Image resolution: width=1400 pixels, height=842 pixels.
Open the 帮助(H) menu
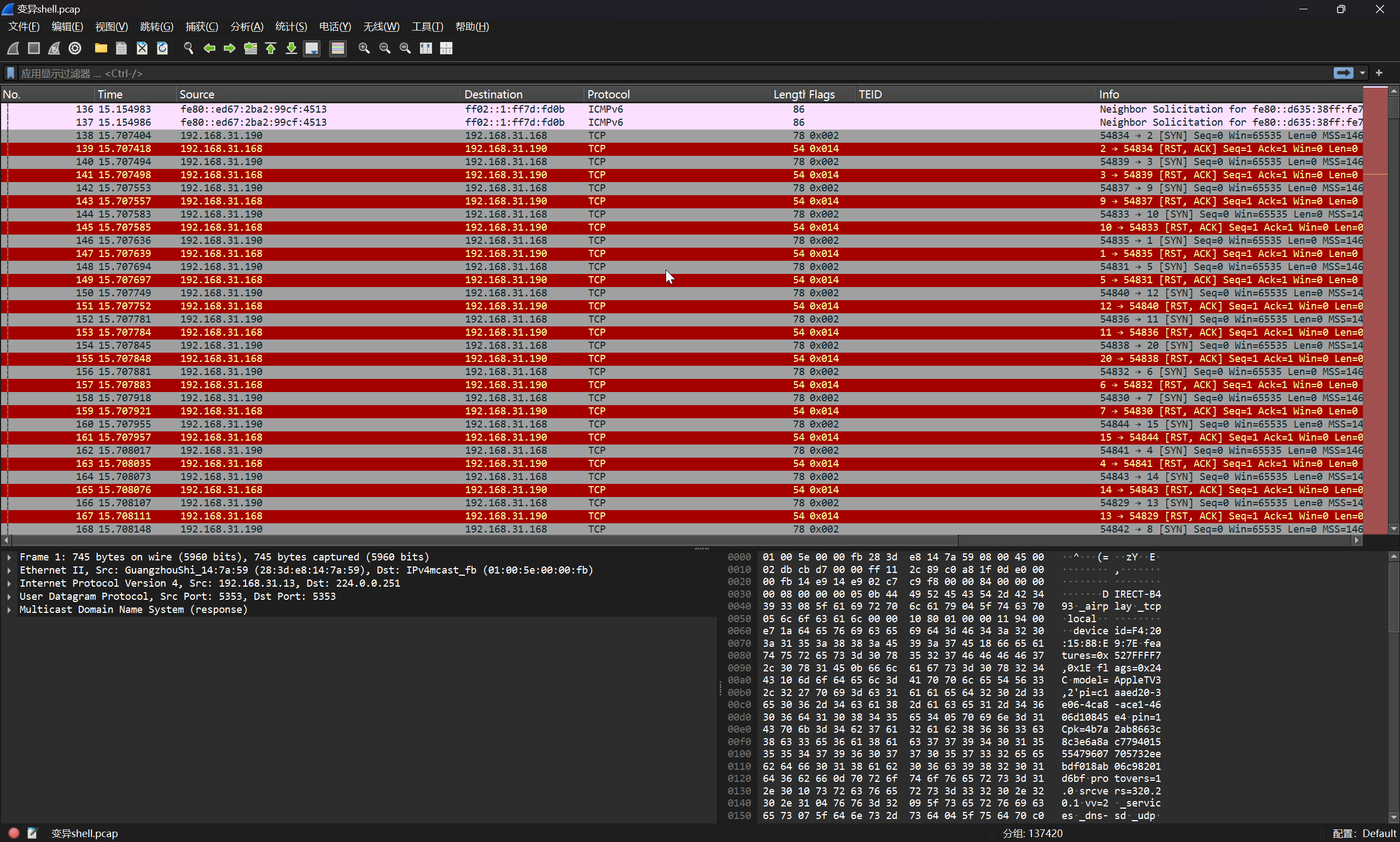pos(472,27)
